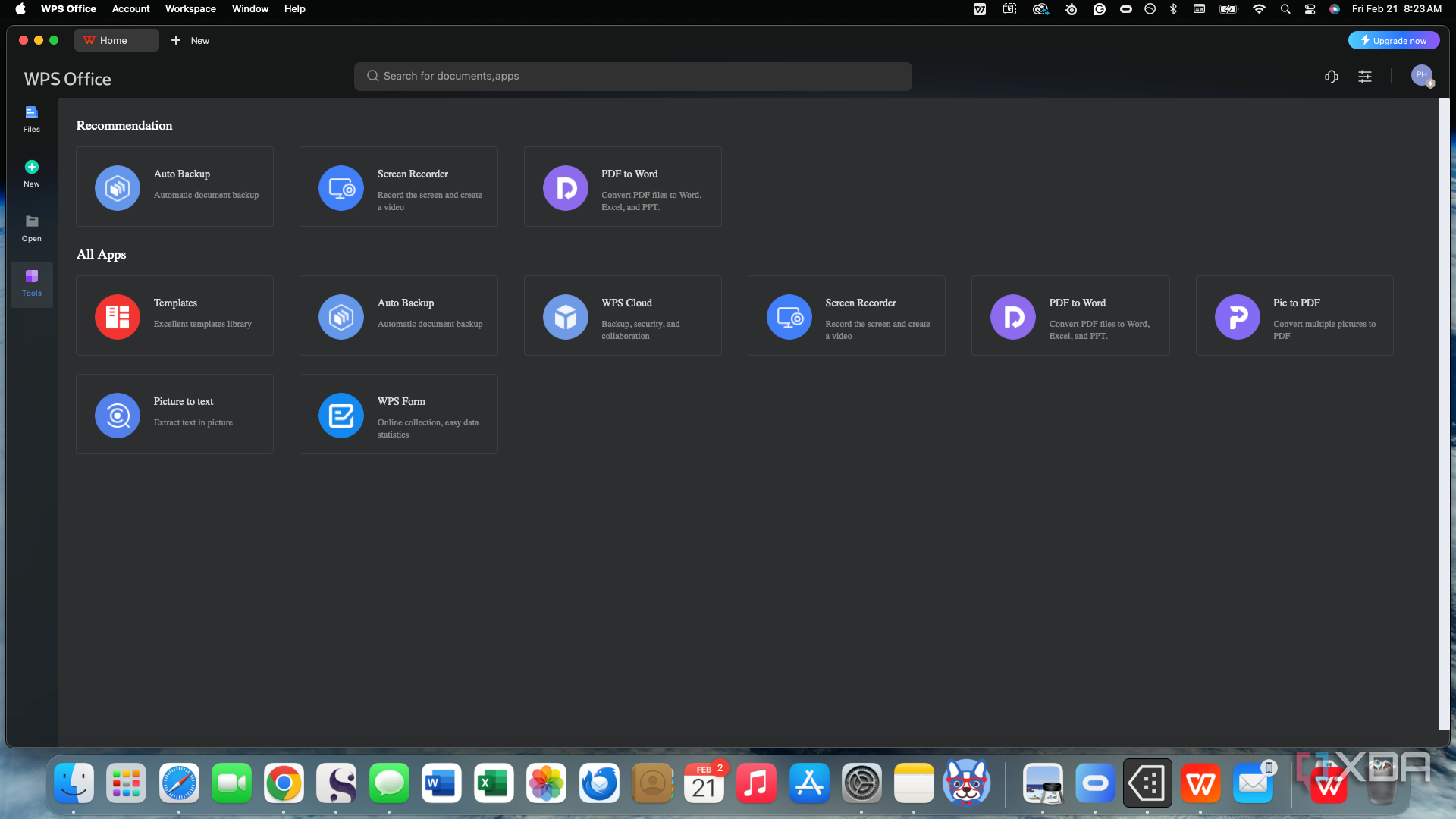Click the WPS Form card title
This screenshot has width=1456, height=819.
click(x=401, y=402)
